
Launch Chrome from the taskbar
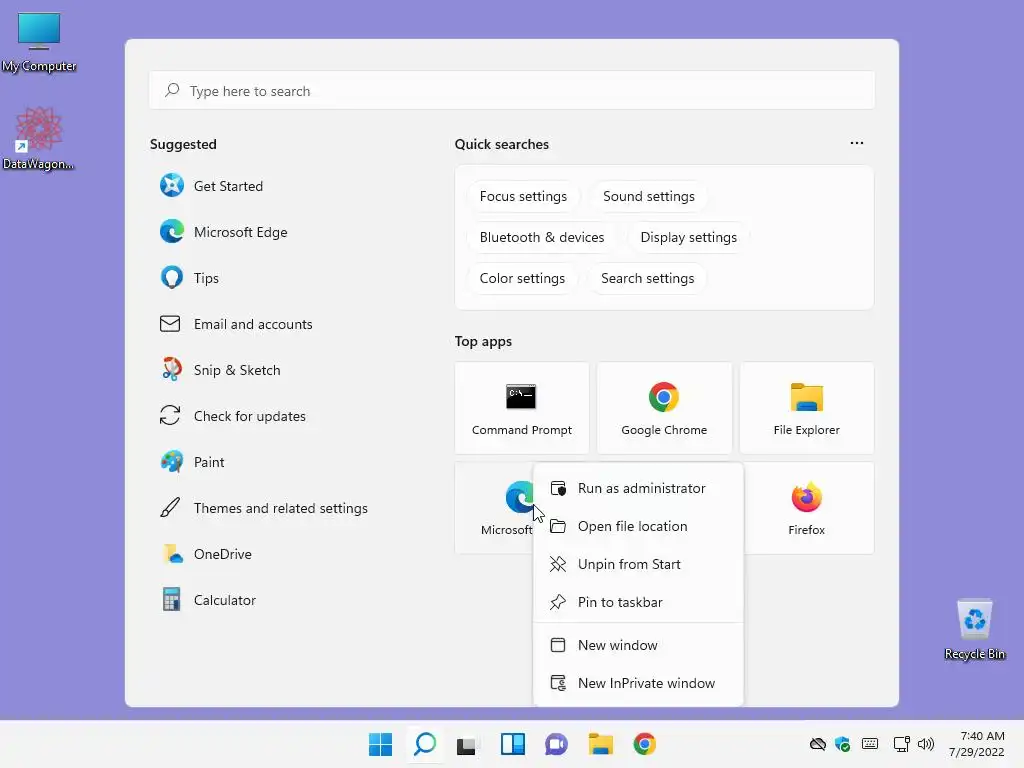pyautogui.click(x=645, y=744)
